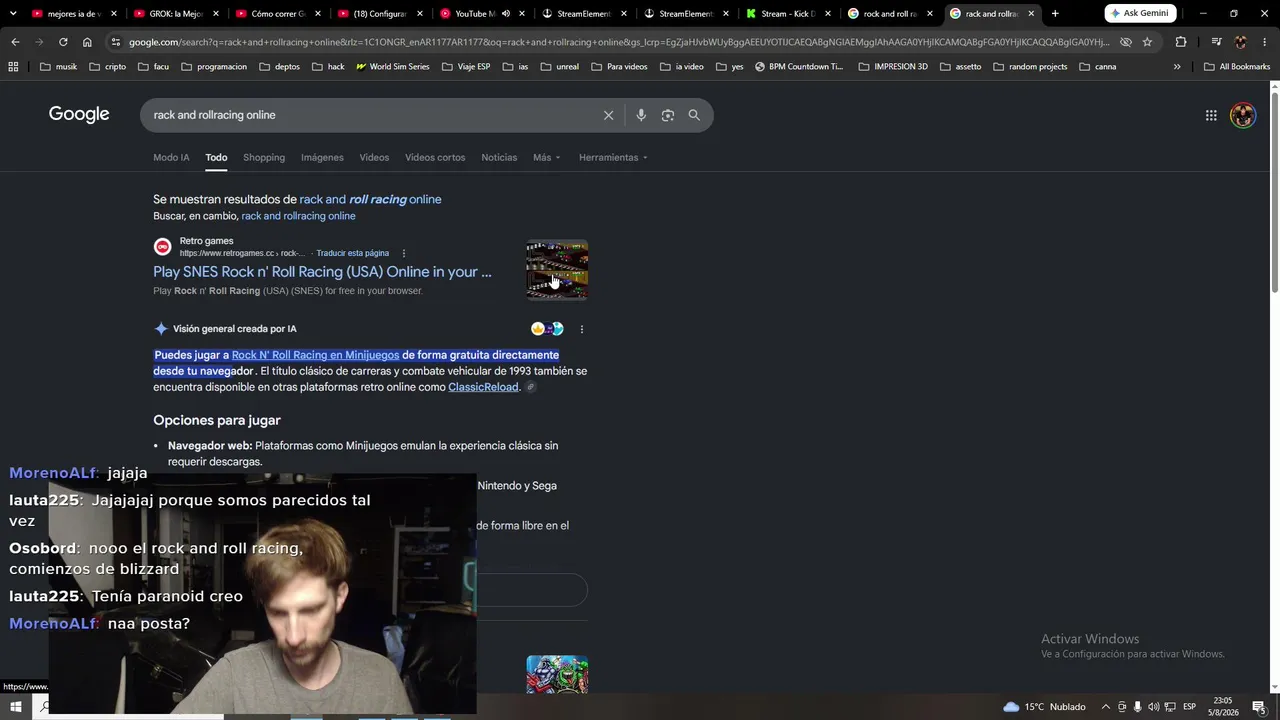Open the Herramientas dropdown
Image resolution: width=1280 pixels, height=720 pixels.
point(613,157)
